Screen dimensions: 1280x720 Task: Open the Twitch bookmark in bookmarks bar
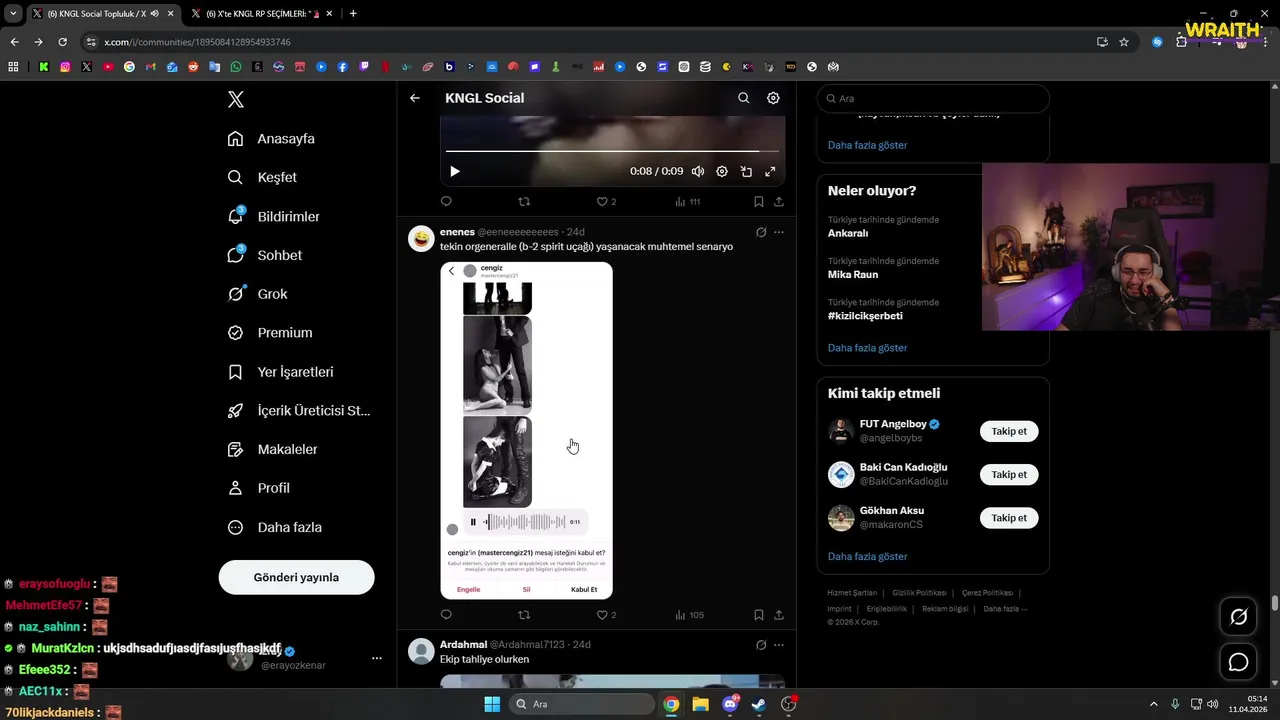364,67
